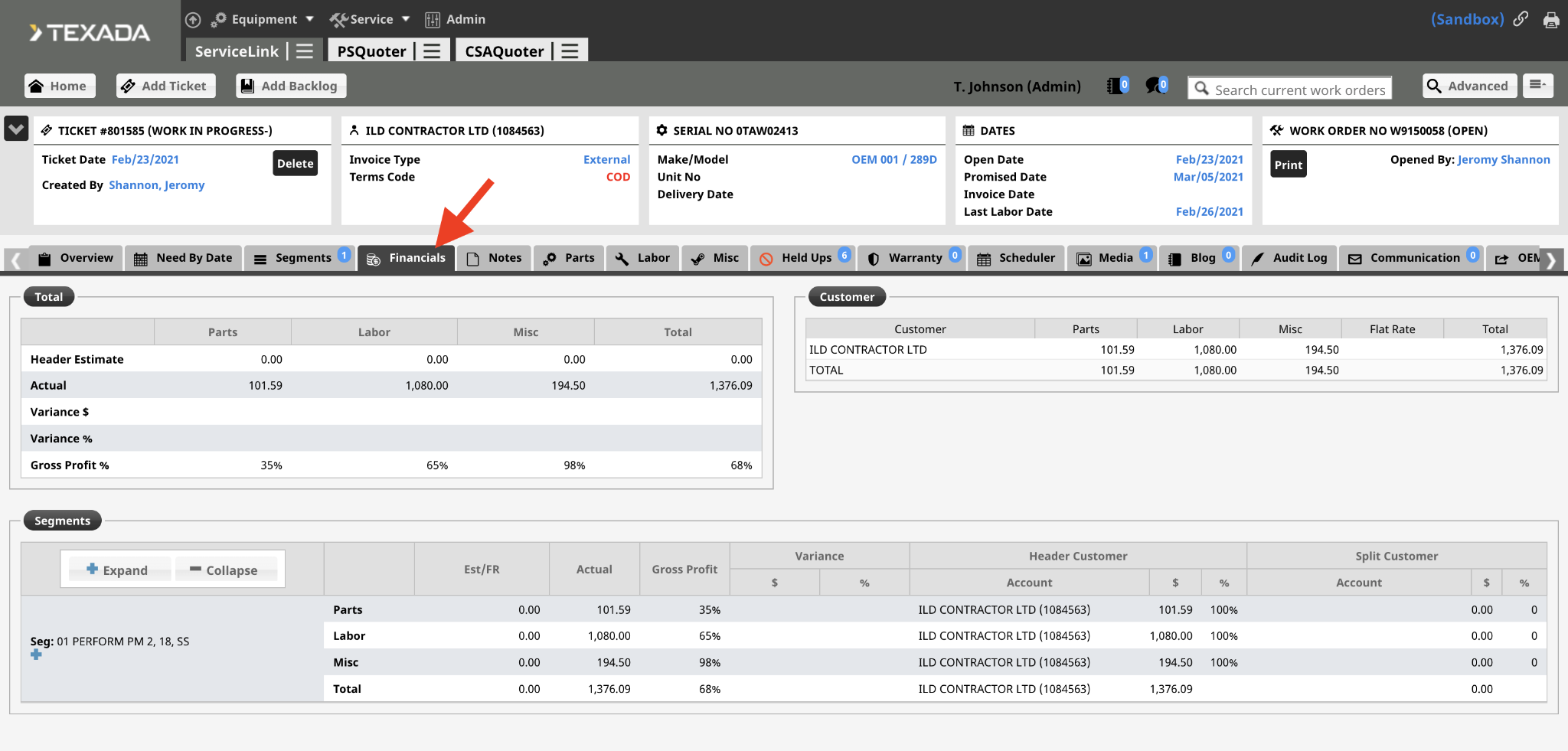
Task: Switch to the Held Ups tab
Action: coord(802,258)
